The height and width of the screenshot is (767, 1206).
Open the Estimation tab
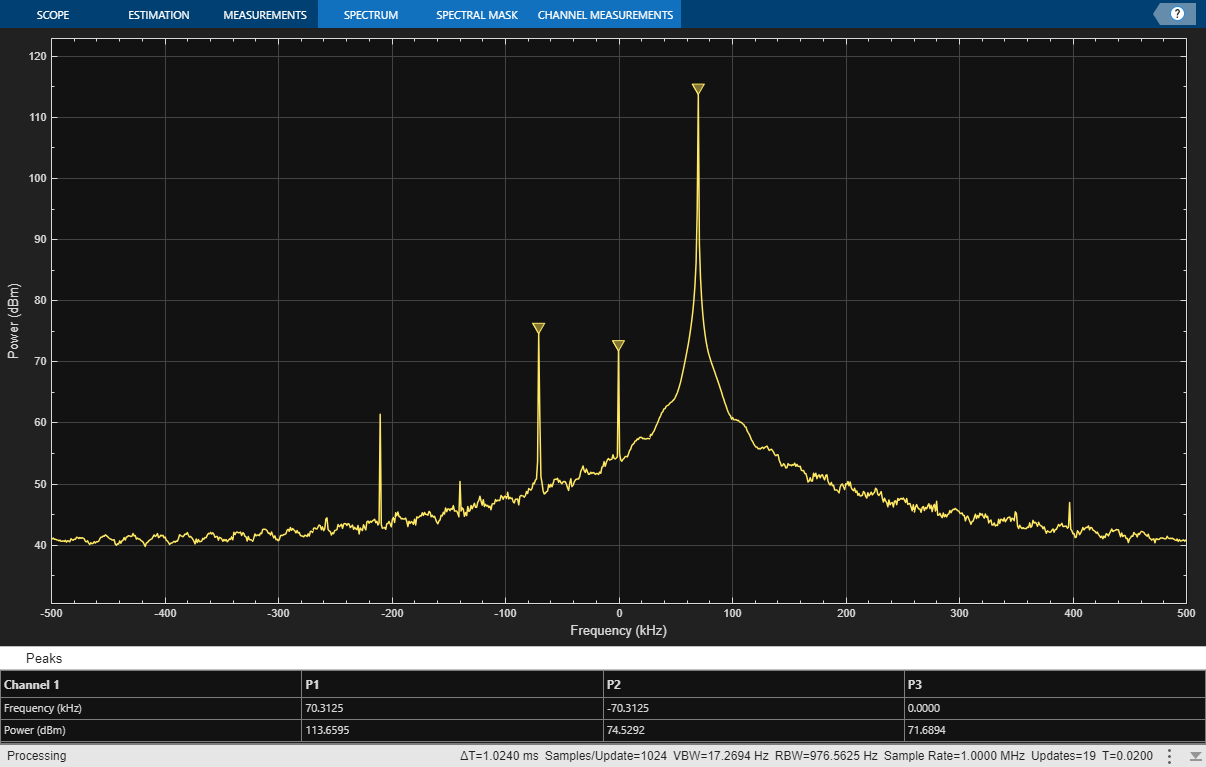pos(158,15)
